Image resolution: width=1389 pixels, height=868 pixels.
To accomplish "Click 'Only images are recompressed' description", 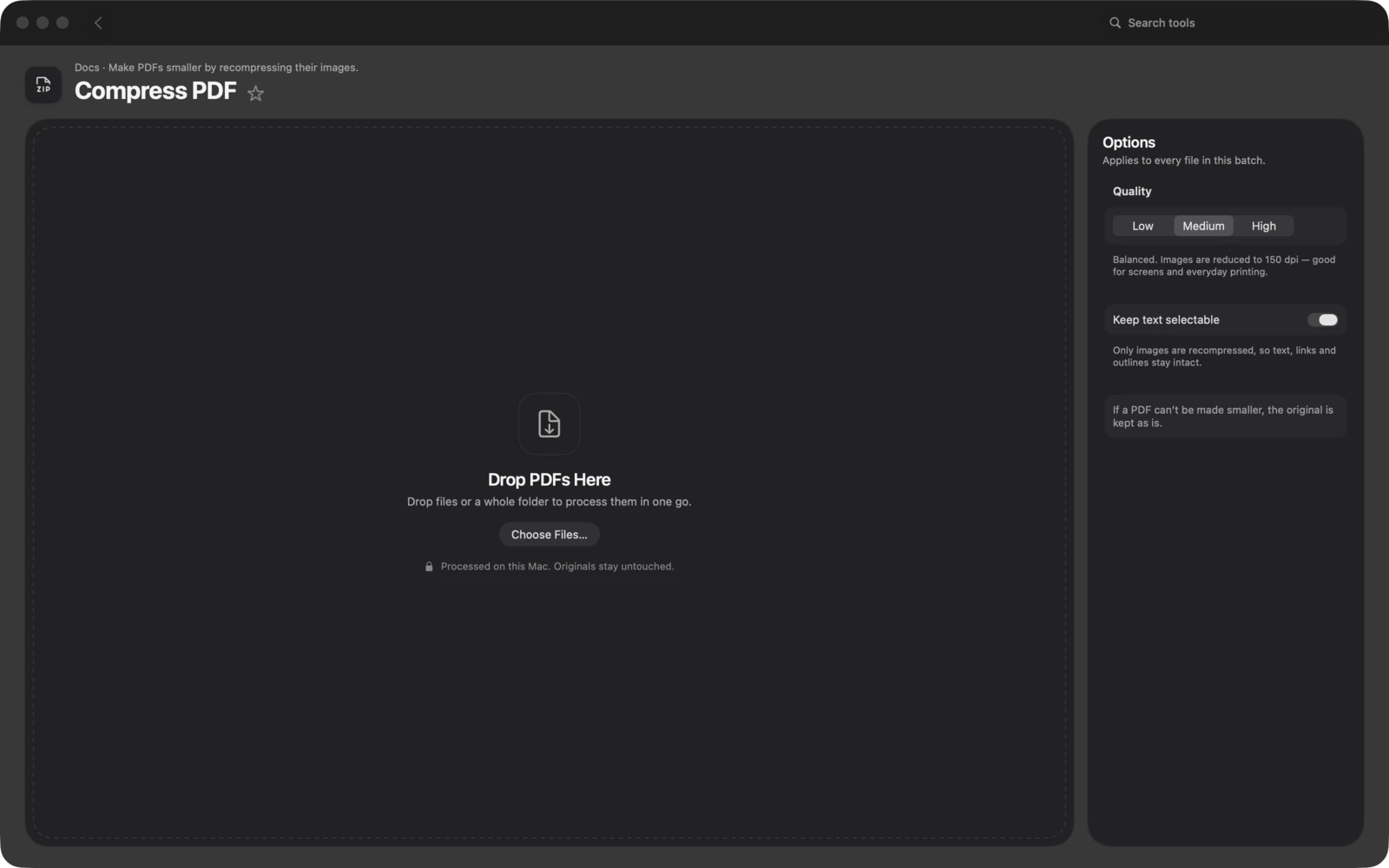I will (1224, 357).
